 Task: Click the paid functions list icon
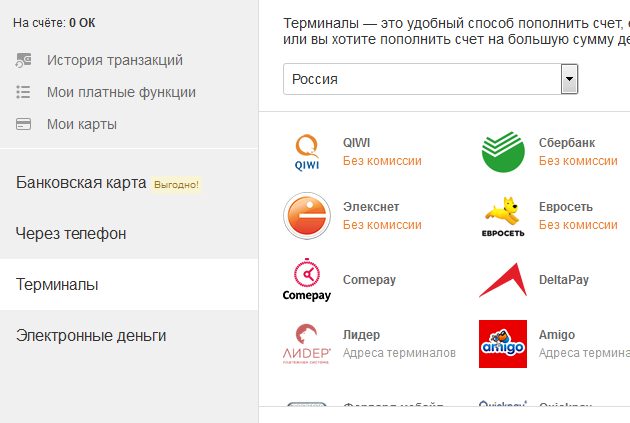23,92
